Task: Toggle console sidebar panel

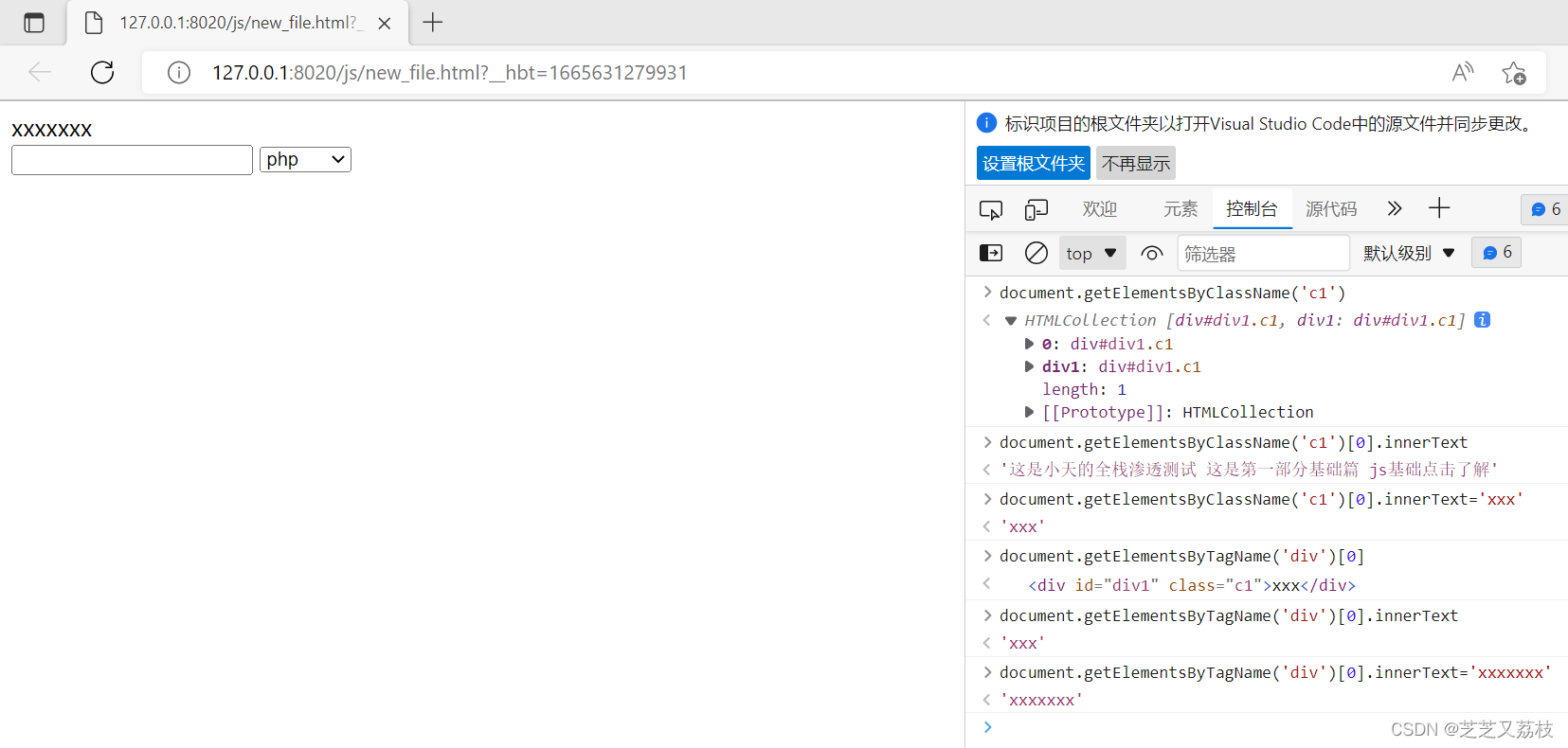Action: pyautogui.click(x=991, y=253)
